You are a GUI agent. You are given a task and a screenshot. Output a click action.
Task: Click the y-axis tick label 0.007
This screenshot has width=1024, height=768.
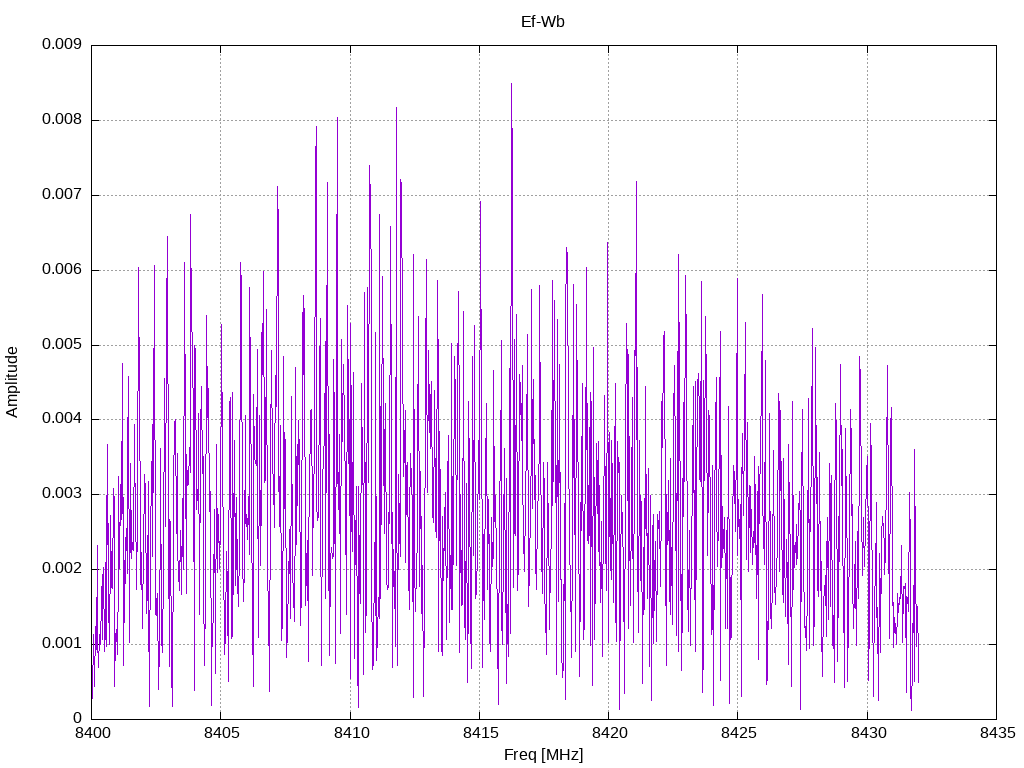[61, 195]
